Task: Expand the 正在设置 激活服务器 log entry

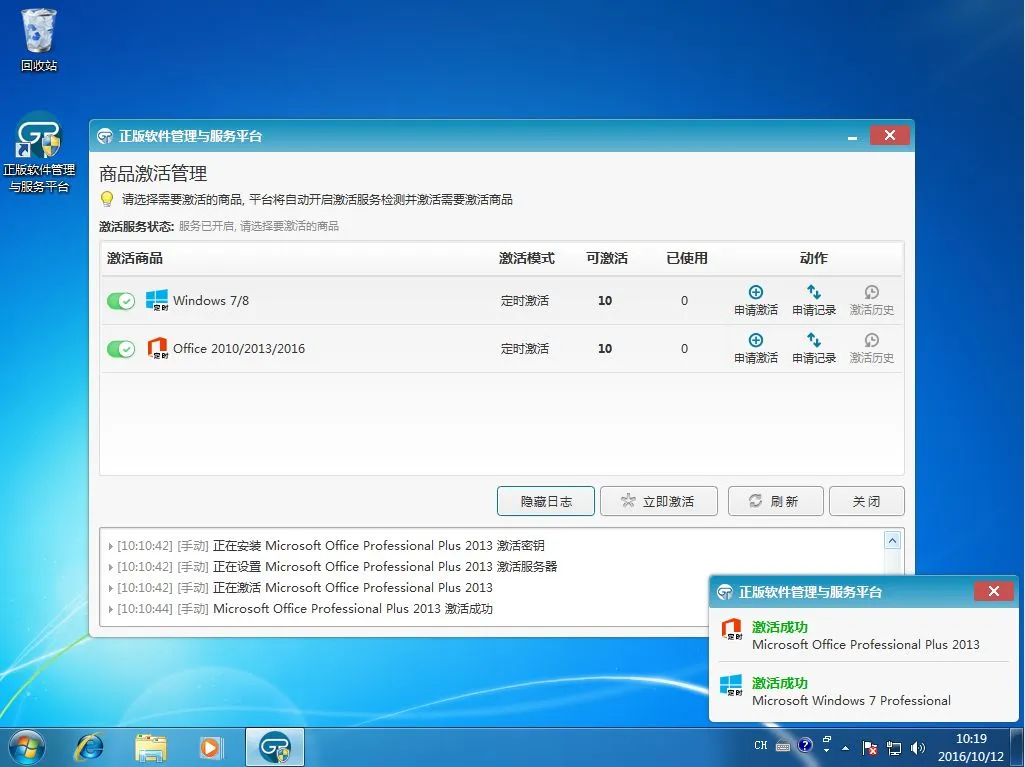Action: pyautogui.click(x=110, y=567)
